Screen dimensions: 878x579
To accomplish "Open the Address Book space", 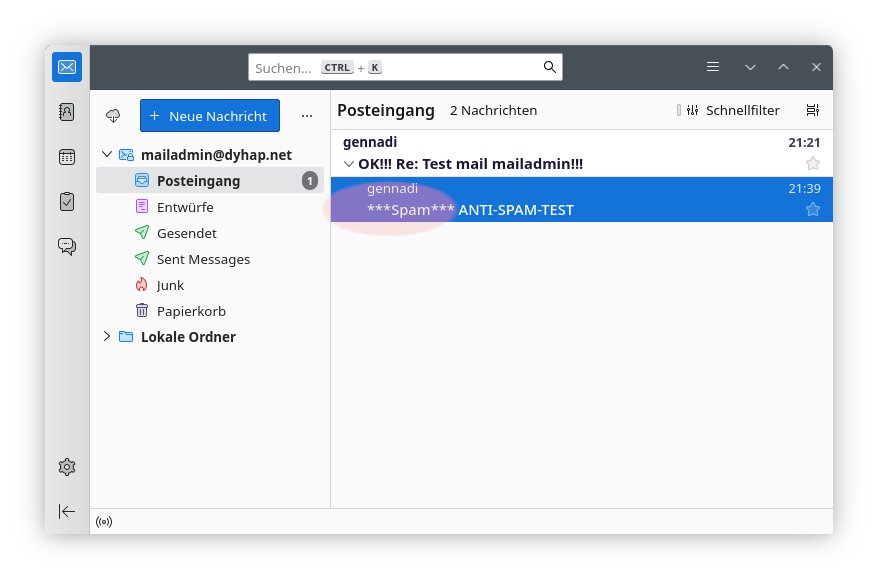I will [x=67, y=113].
